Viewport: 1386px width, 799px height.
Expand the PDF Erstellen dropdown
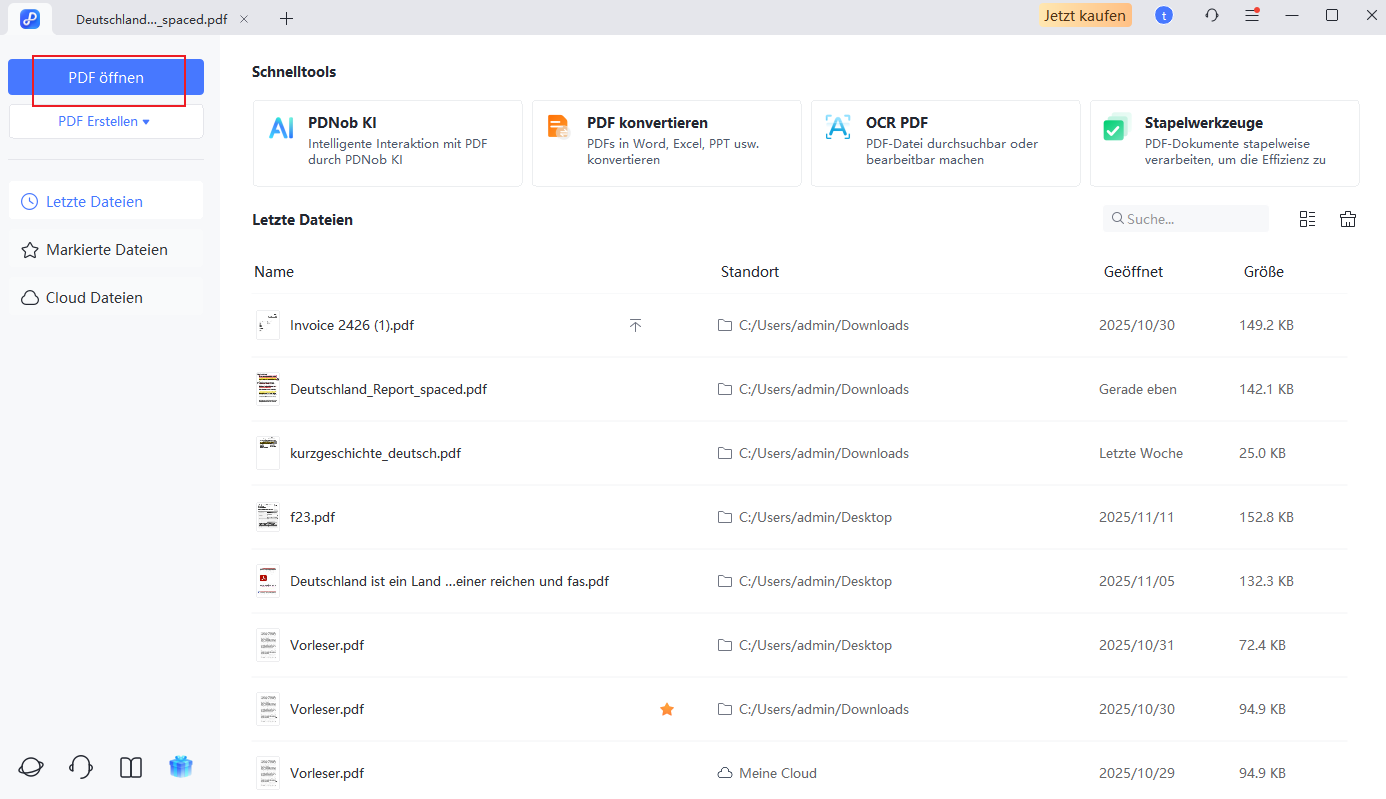[x=105, y=122]
